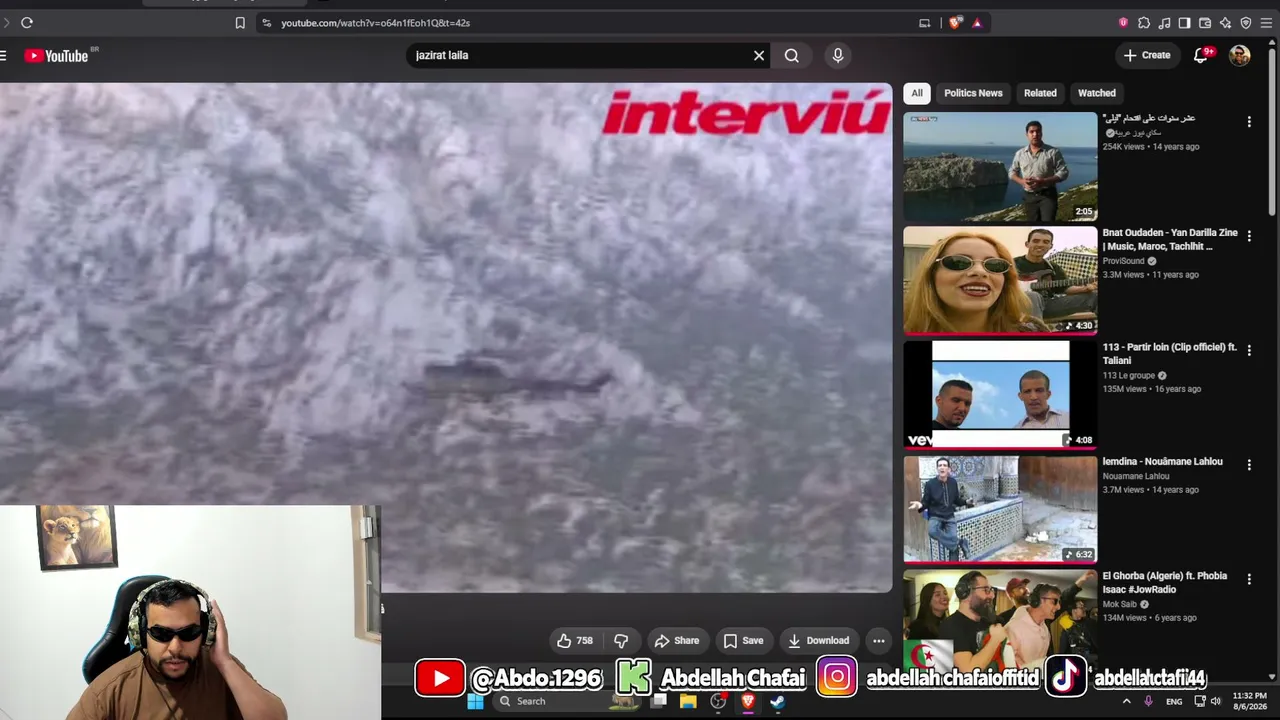Clear the search query with the X
The width and height of the screenshot is (1280, 720).
pos(759,56)
